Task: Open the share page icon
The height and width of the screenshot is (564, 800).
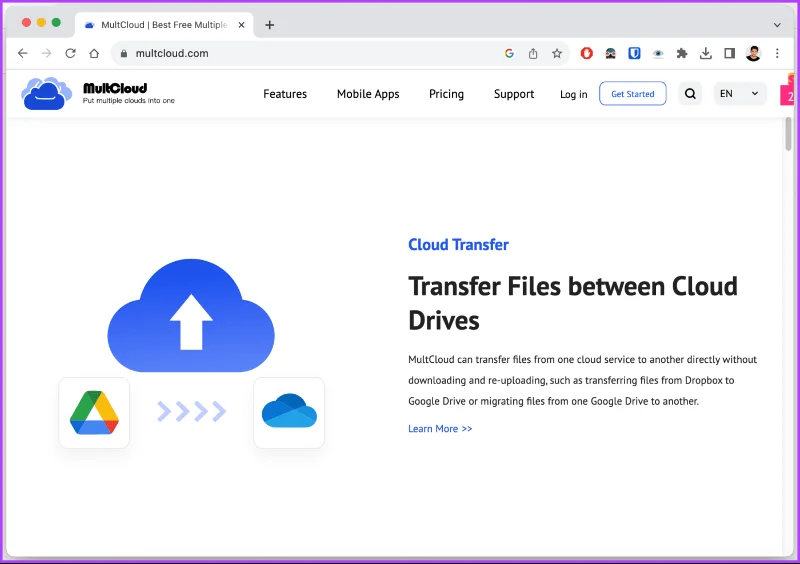Action: click(533, 53)
